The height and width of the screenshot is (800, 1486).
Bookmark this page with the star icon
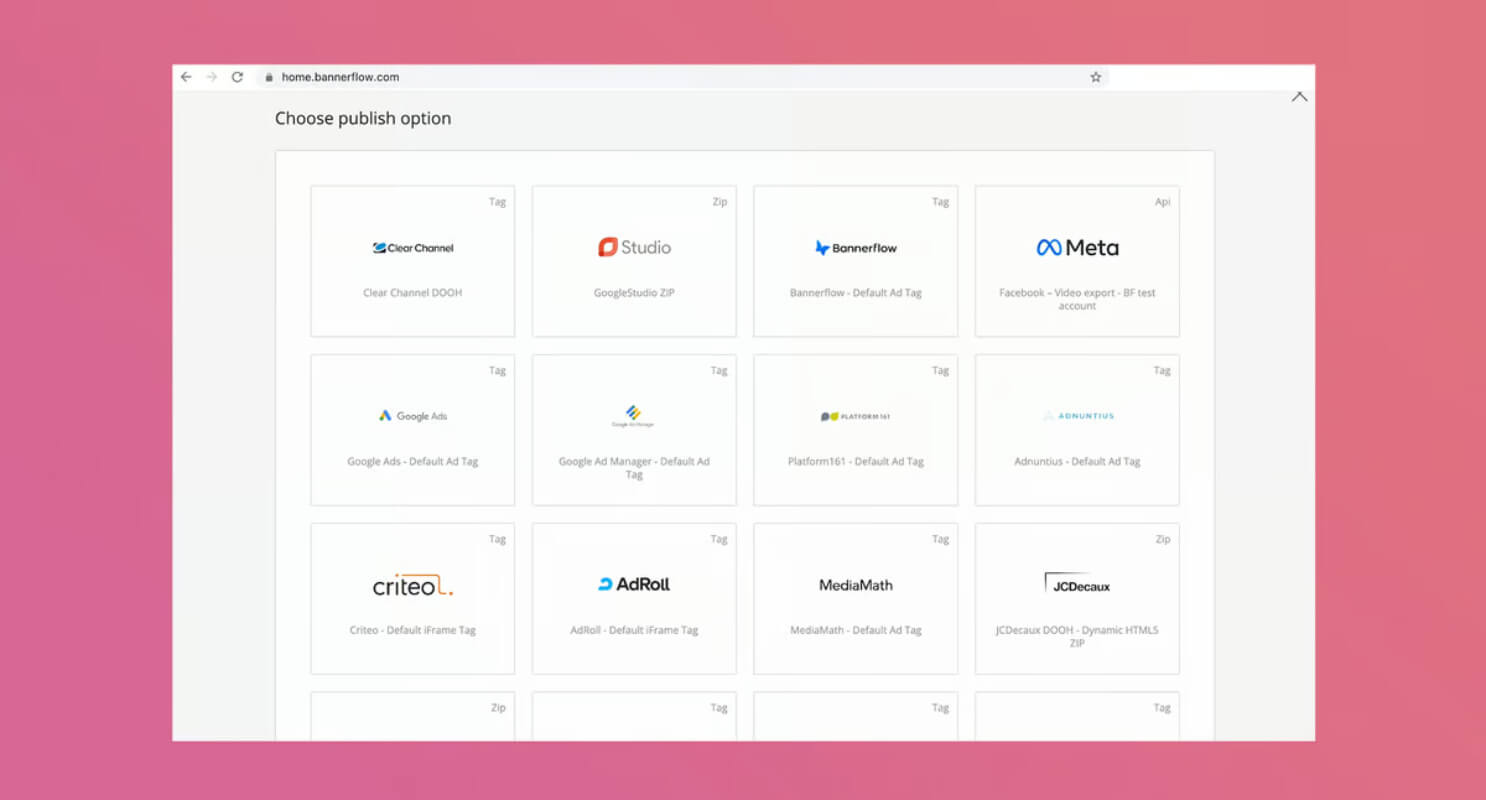(1095, 77)
